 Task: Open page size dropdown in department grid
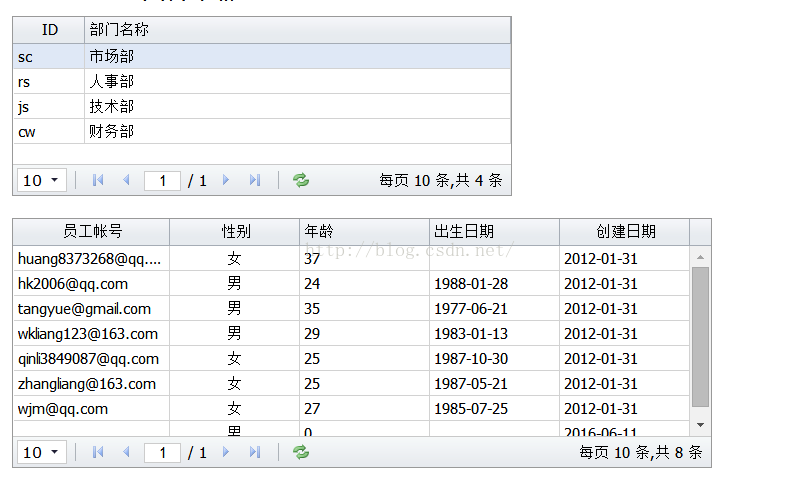pyautogui.click(x=42, y=181)
